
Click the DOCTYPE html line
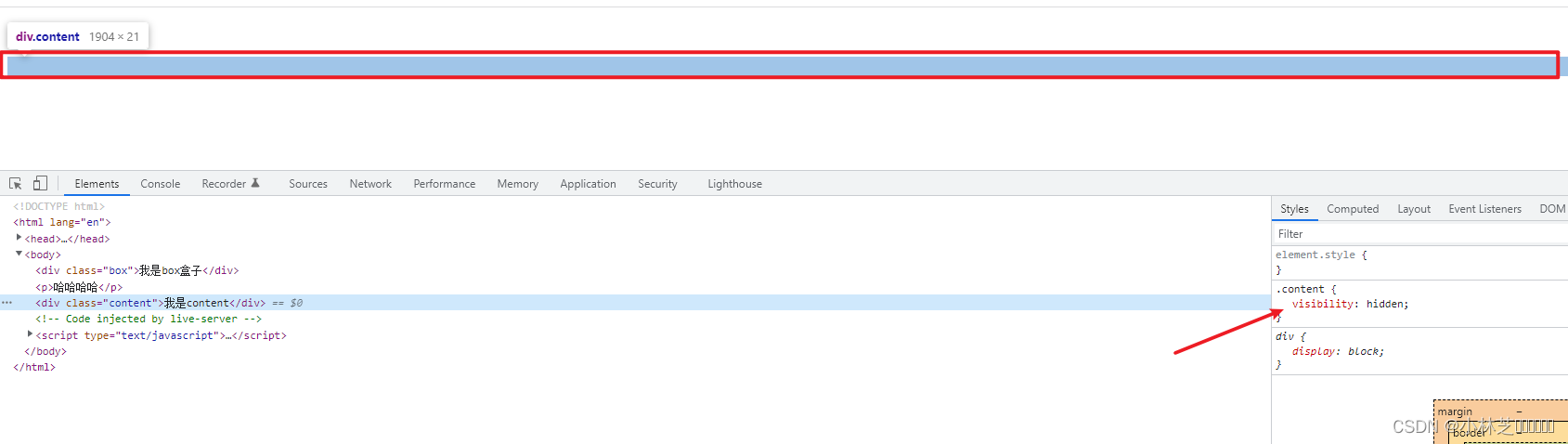[59, 206]
